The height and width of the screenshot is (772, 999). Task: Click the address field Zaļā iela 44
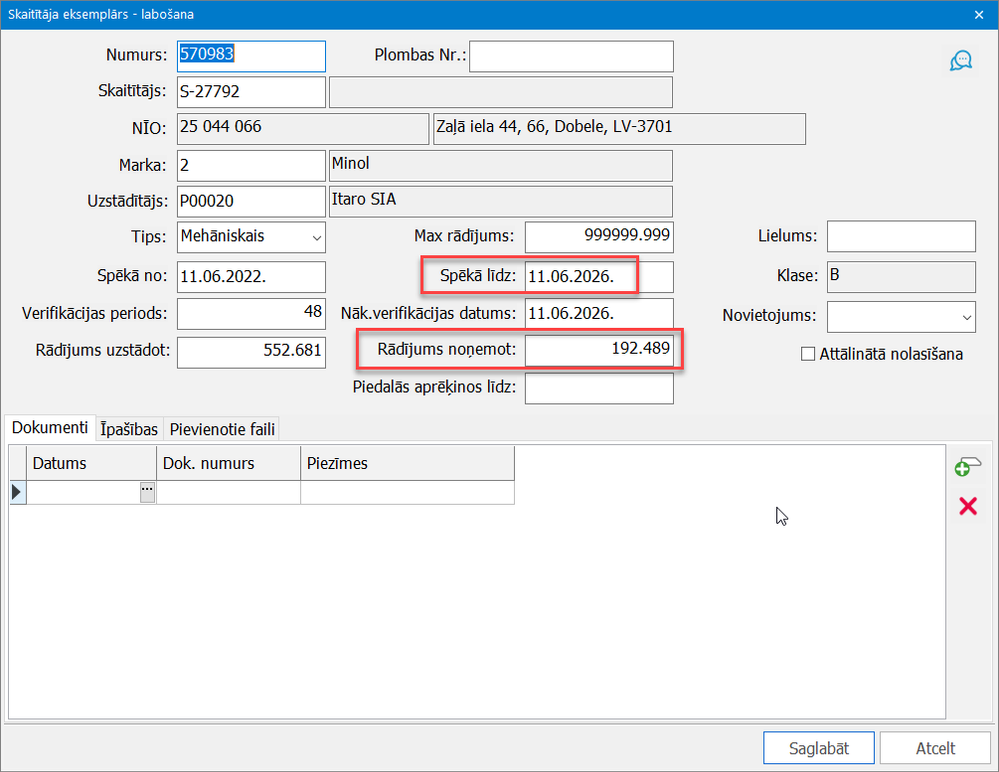pyautogui.click(x=619, y=129)
